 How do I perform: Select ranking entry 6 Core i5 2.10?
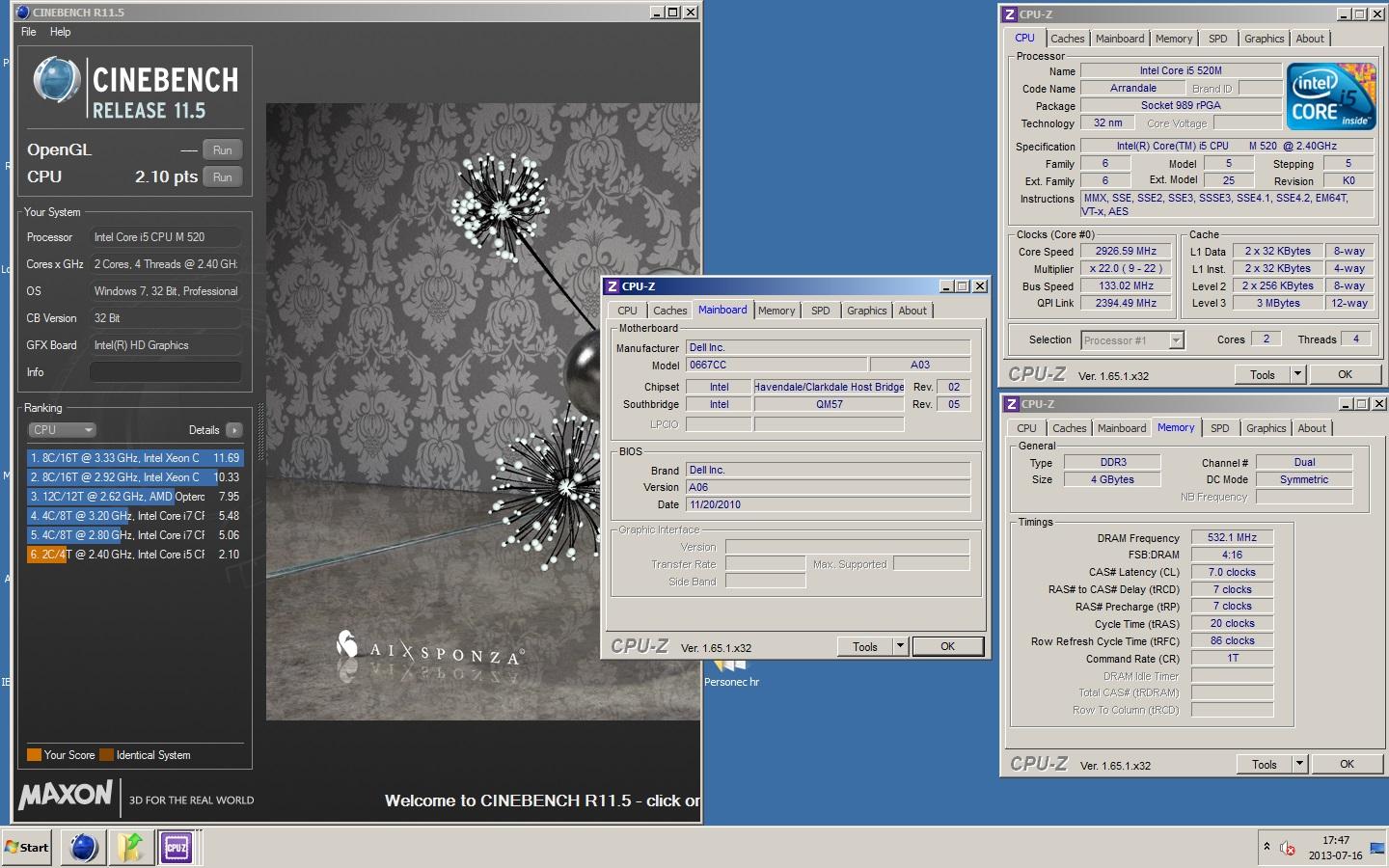tap(135, 555)
